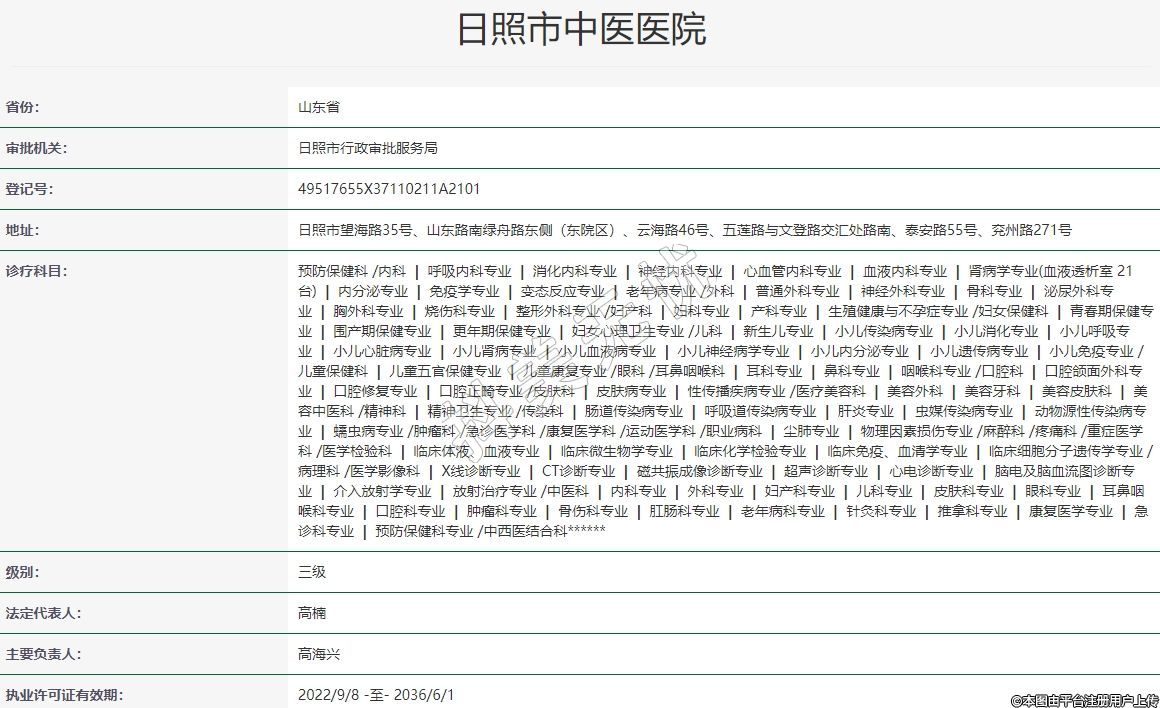Image resolution: width=1160 pixels, height=708 pixels.
Task: Click the license validity dates 2022/9/8 -至- 2036/6/1
Action: tap(375, 694)
